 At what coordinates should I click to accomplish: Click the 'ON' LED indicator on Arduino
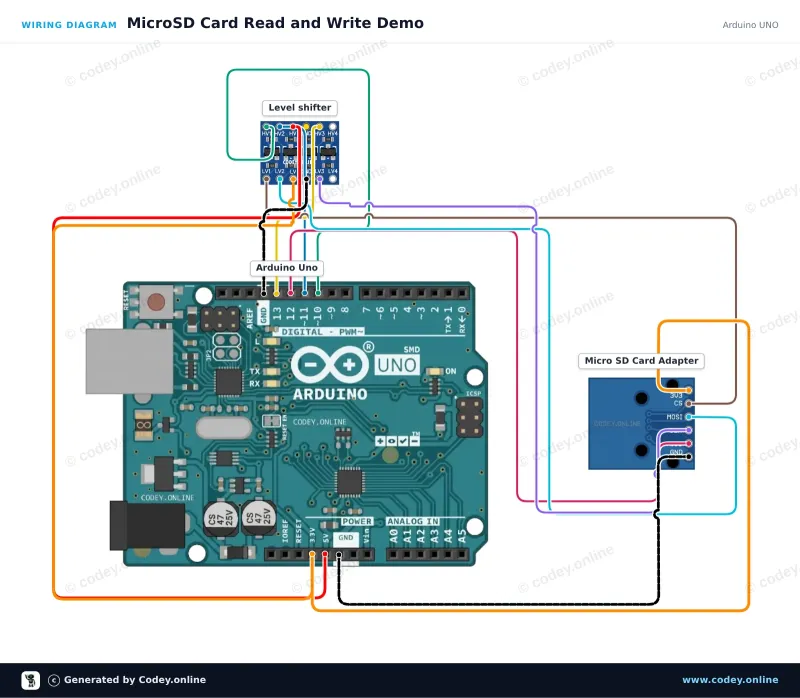coord(435,371)
